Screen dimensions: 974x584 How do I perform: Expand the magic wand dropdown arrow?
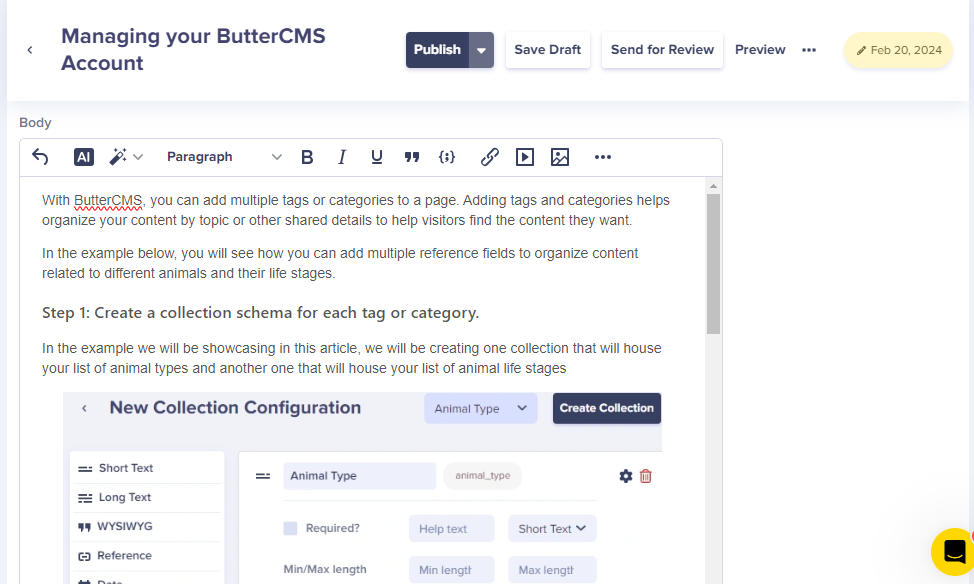(138, 157)
